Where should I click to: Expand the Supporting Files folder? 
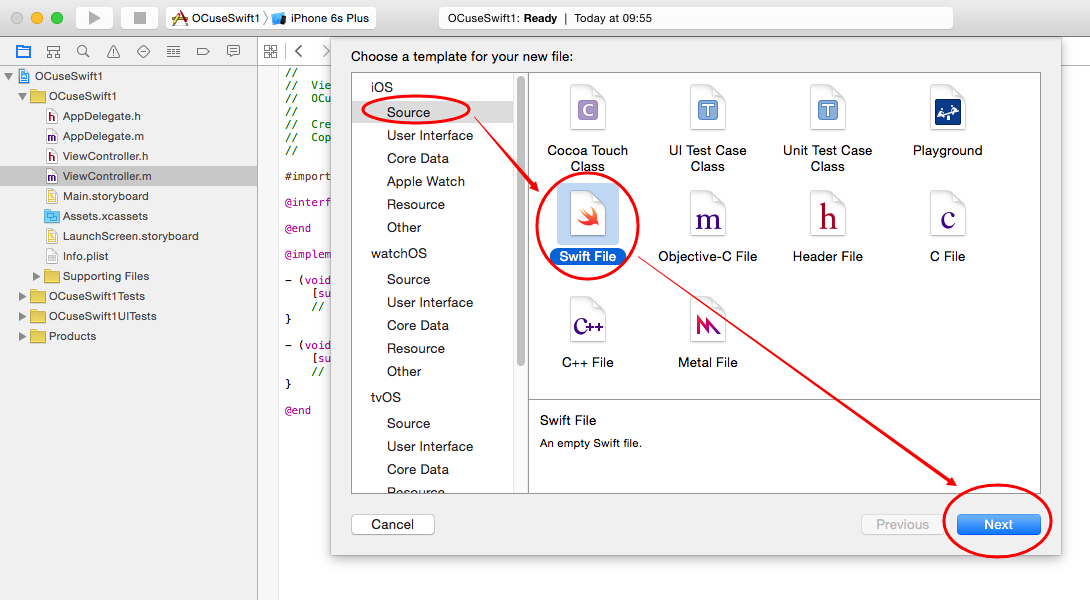pyautogui.click(x=36, y=276)
